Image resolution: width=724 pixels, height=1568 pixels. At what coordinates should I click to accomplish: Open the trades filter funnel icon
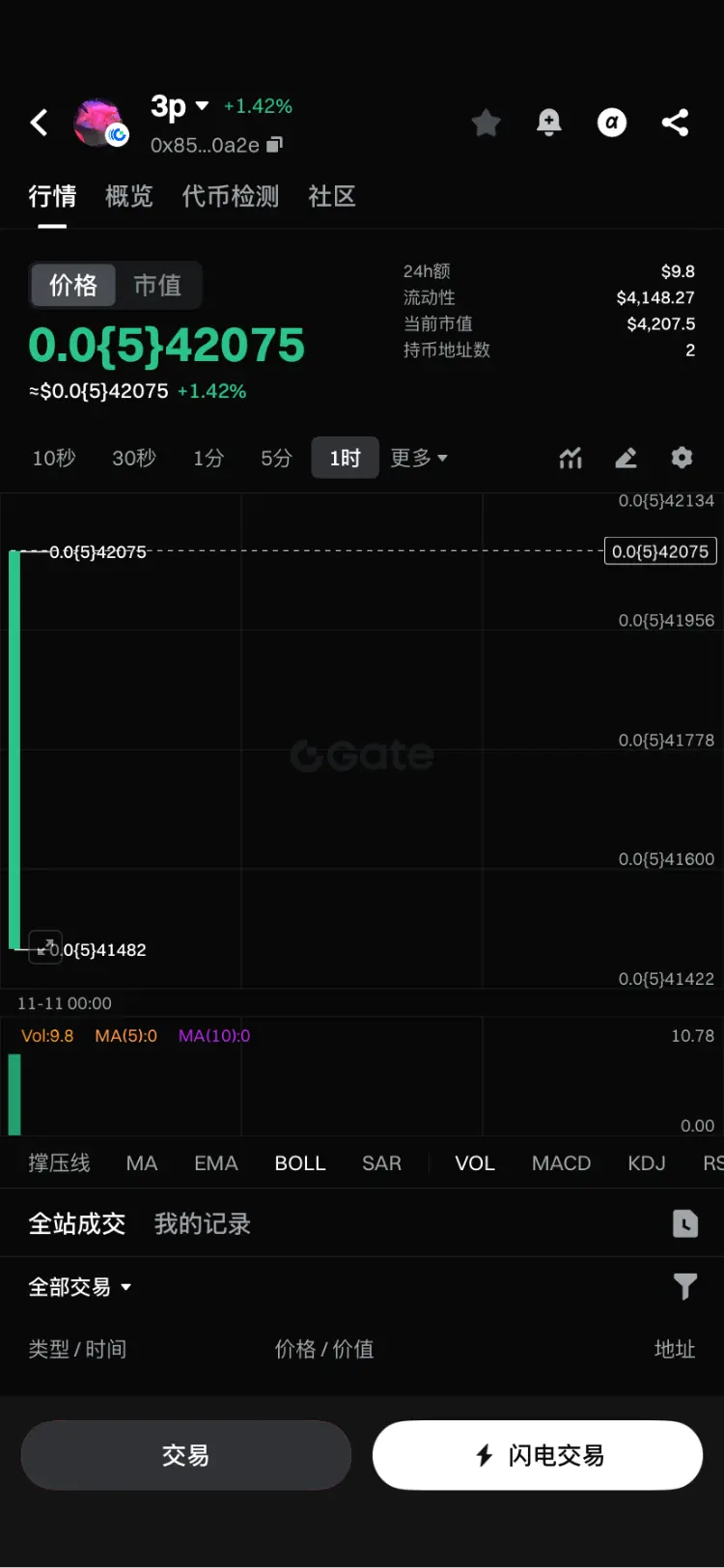coord(684,1286)
